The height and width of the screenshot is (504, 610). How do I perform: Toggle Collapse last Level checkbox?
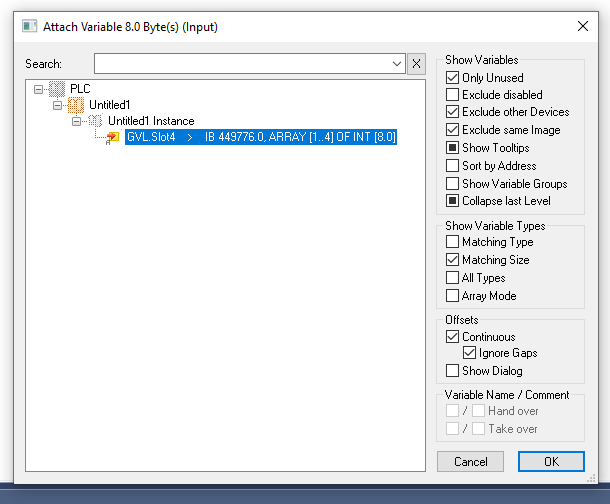[452, 201]
